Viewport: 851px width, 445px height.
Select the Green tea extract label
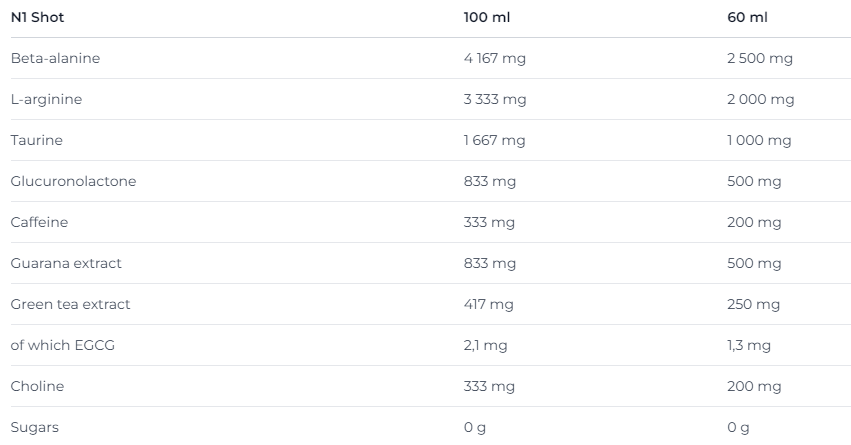click(70, 304)
